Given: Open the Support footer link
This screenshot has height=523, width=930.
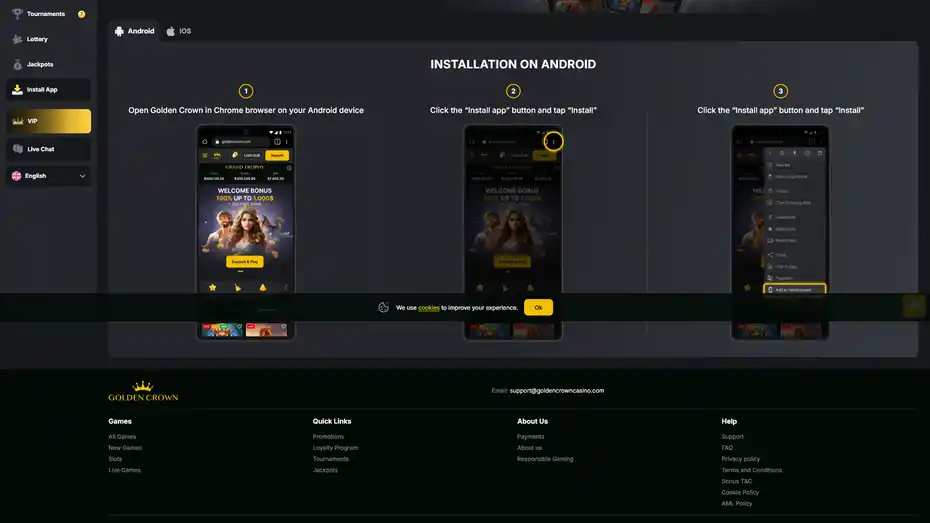Looking at the screenshot, I should [x=732, y=436].
